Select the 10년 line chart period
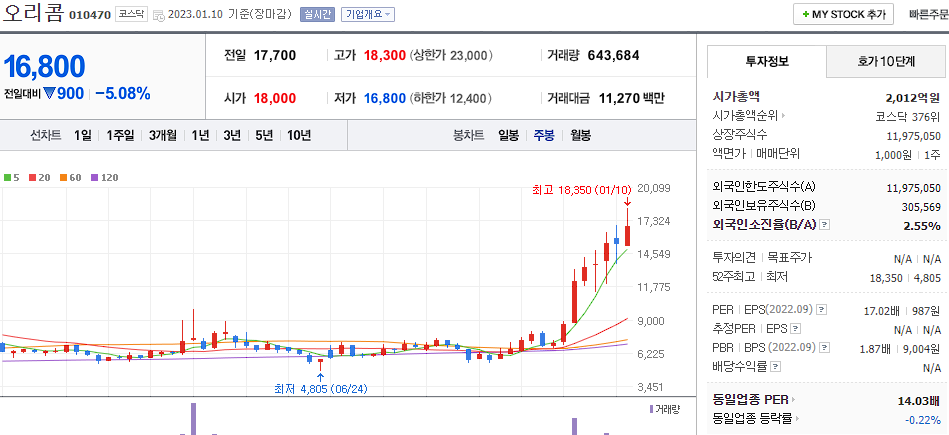949x435 pixels. pos(299,136)
